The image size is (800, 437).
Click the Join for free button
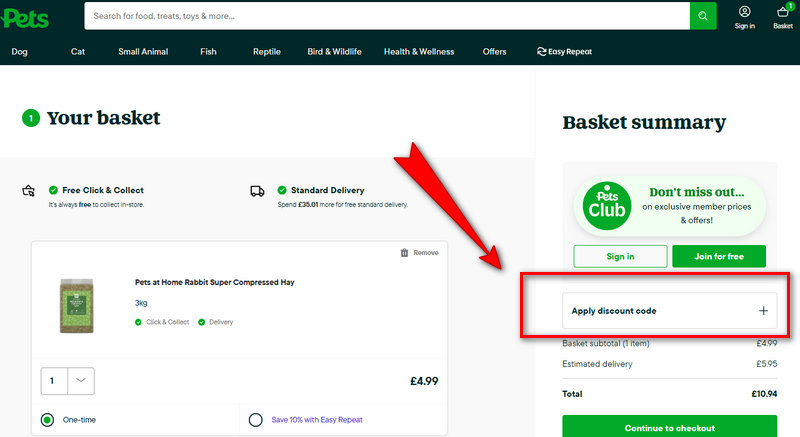tap(719, 256)
